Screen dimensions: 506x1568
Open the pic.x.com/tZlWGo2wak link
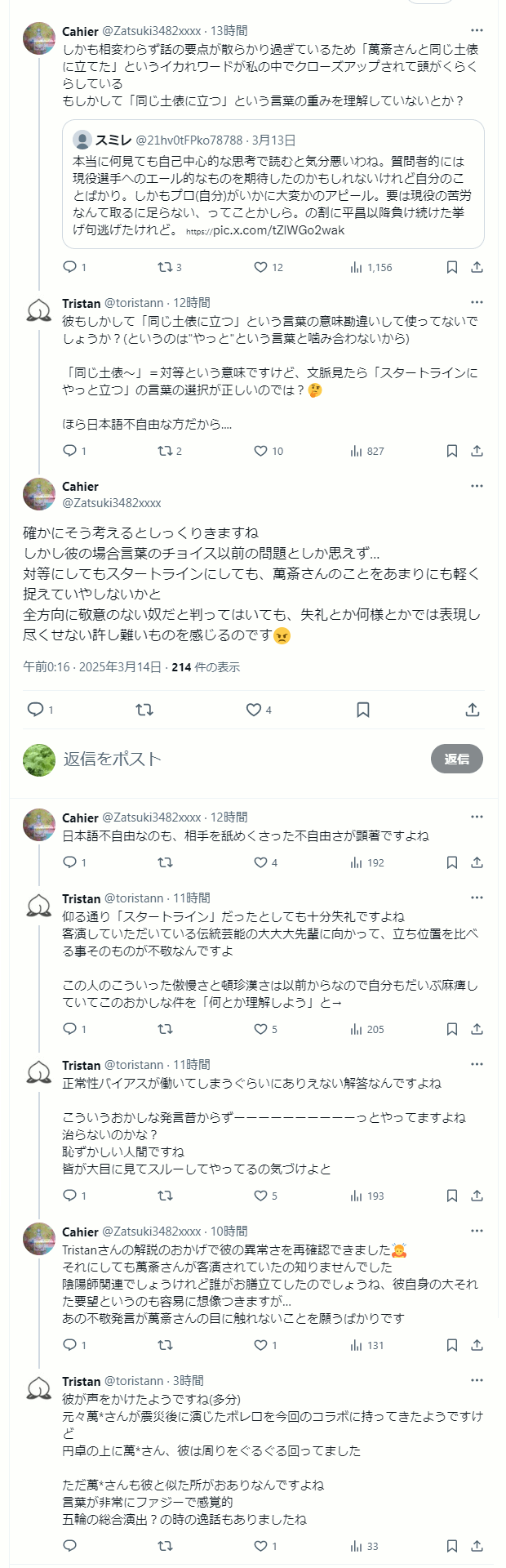pos(278,231)
